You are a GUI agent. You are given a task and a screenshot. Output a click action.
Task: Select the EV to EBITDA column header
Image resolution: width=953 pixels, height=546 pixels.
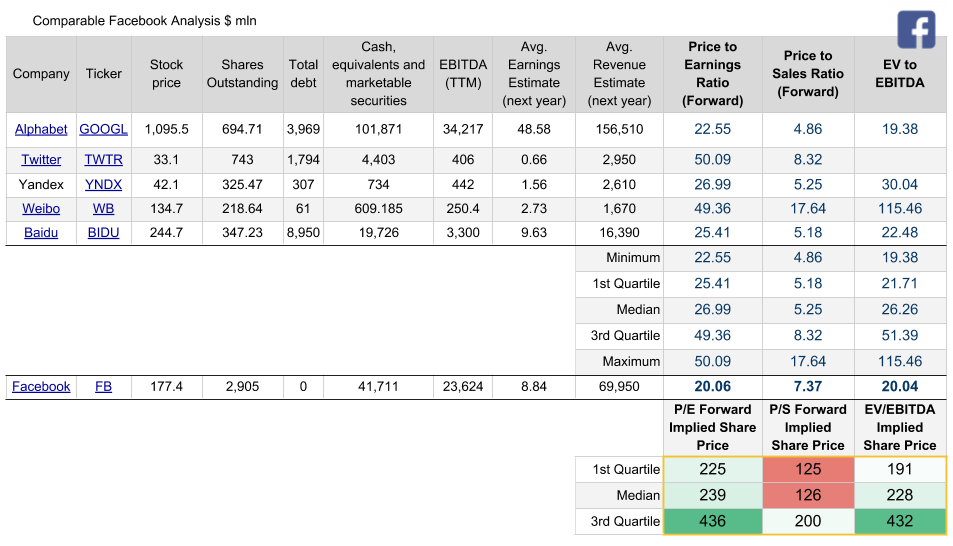point(899,74)
